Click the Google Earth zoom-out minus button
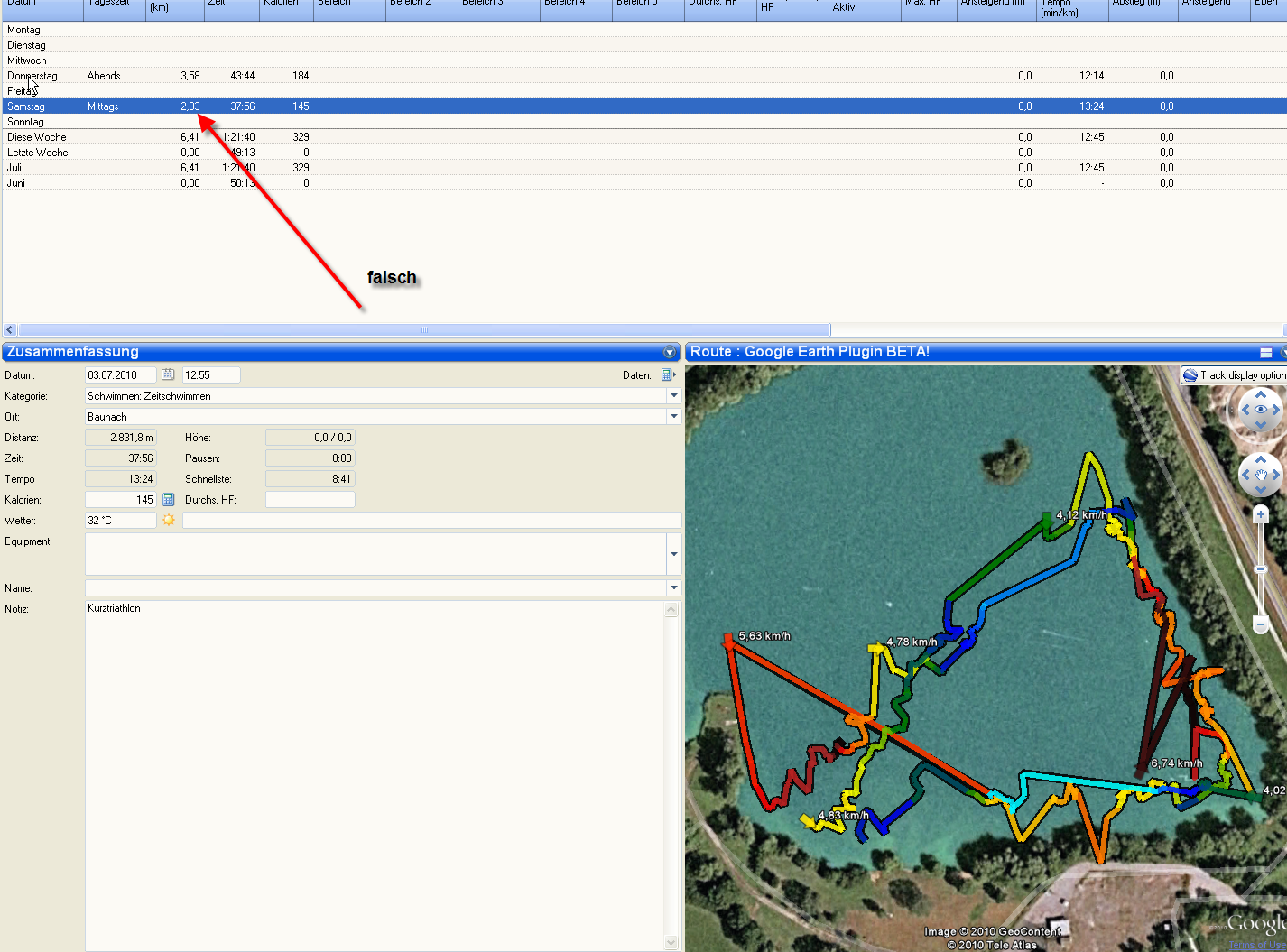The width and height of the screenshot is (1287, 952). point(1261,624)
